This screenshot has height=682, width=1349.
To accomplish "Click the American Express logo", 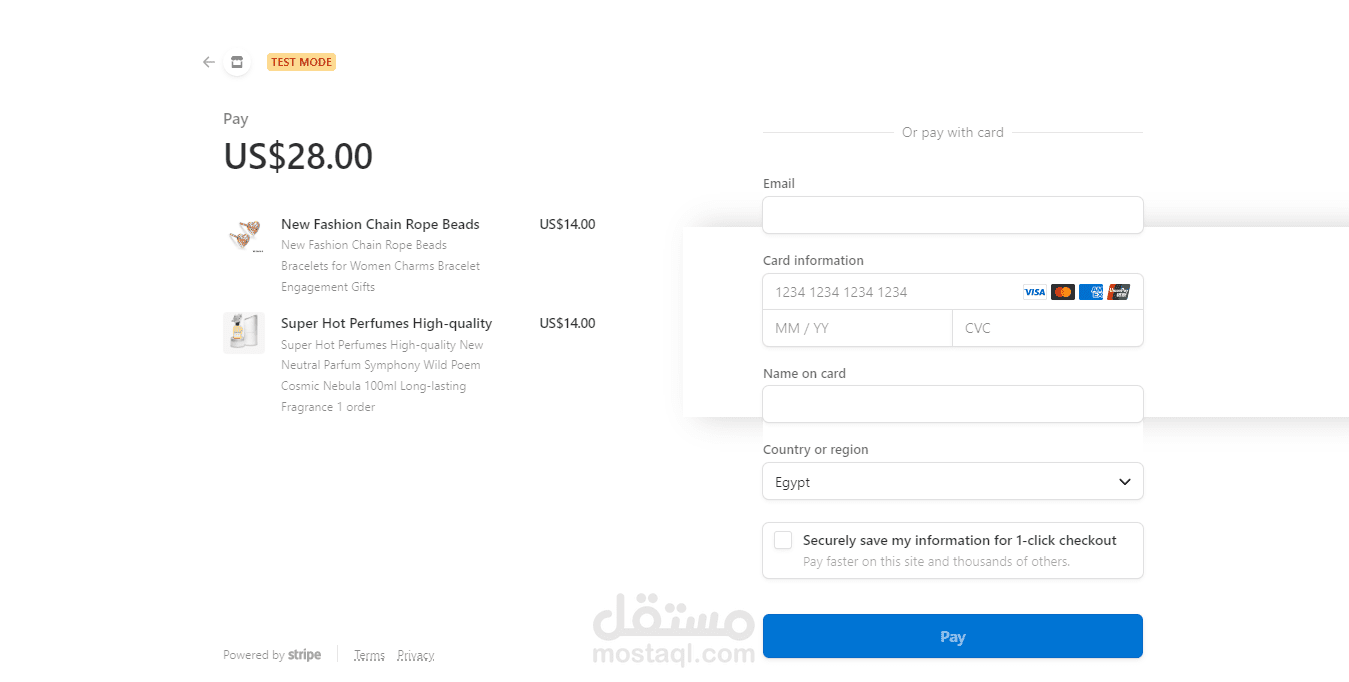I will coord(1091,292).
